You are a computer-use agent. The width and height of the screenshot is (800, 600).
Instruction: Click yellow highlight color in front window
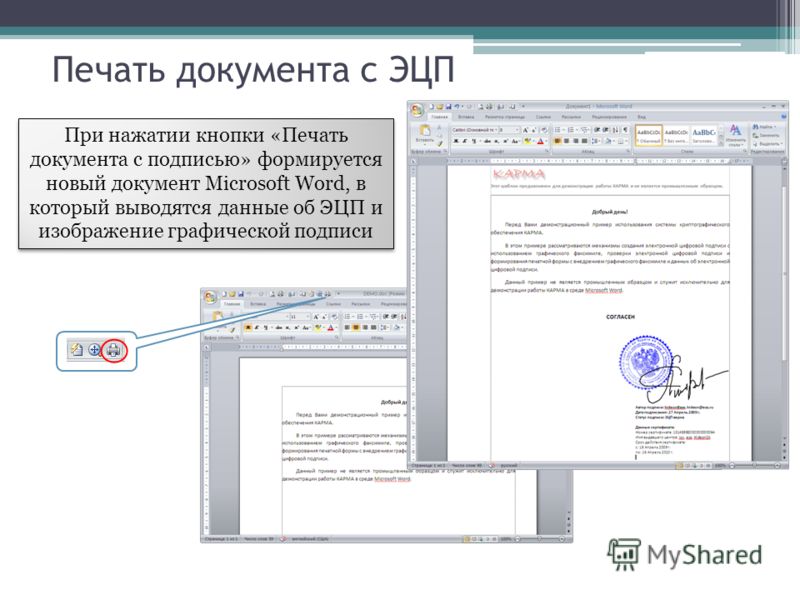pos(528,141)
